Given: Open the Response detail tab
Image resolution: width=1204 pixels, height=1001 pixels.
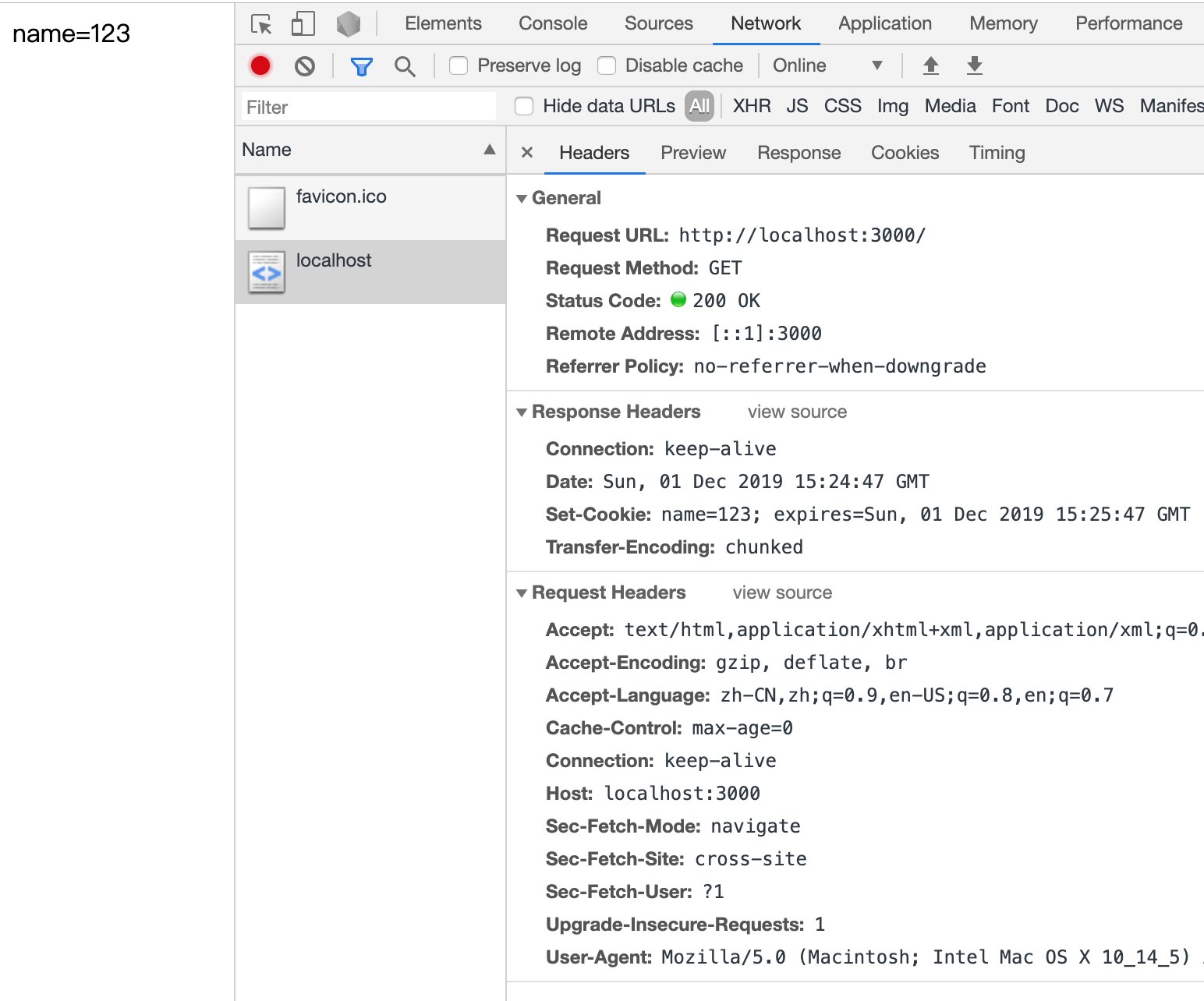Looking at the screenshot, I should coord(799,153).
